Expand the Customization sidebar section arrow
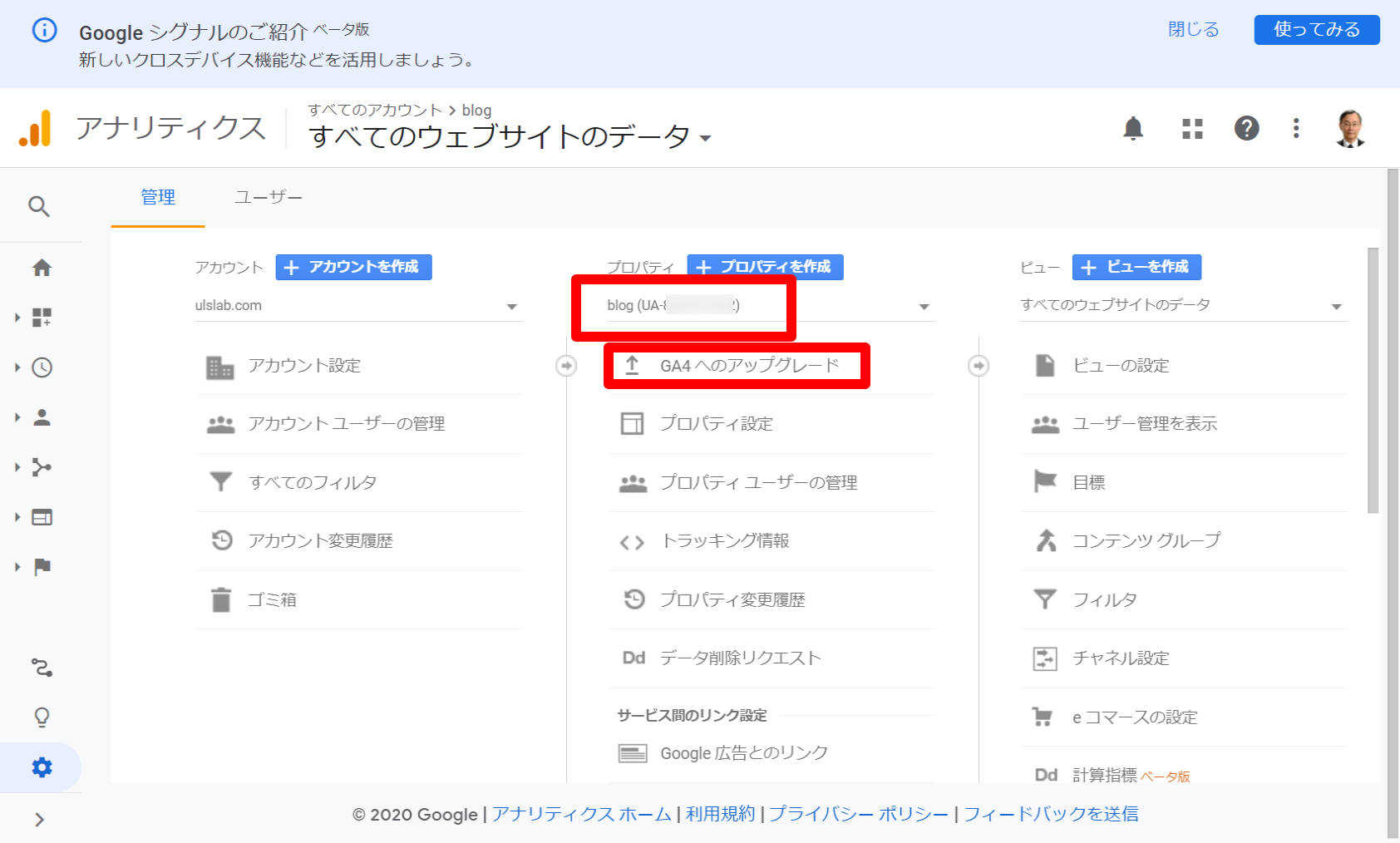This screenshot has height=843, width=1400. [x=17, y=318]
